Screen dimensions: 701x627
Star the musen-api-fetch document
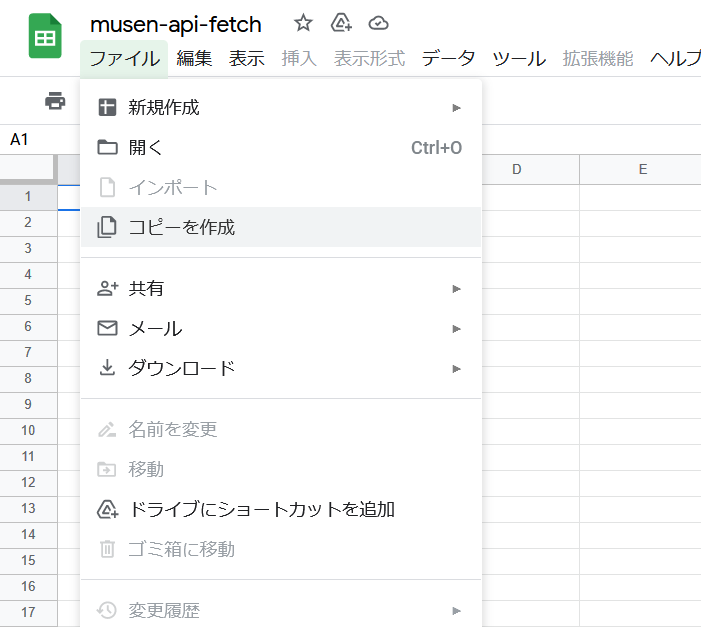tap(304, 23)
